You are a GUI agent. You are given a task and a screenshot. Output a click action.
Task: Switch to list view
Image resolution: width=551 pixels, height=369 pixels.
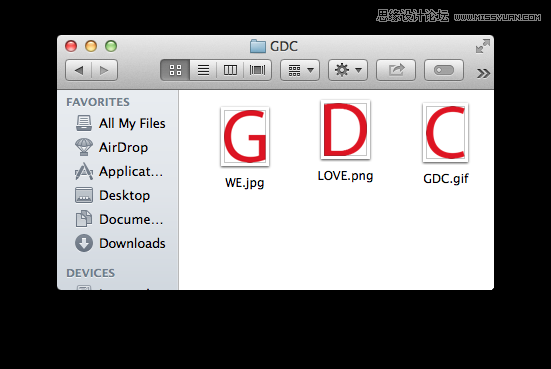(203, 70)
